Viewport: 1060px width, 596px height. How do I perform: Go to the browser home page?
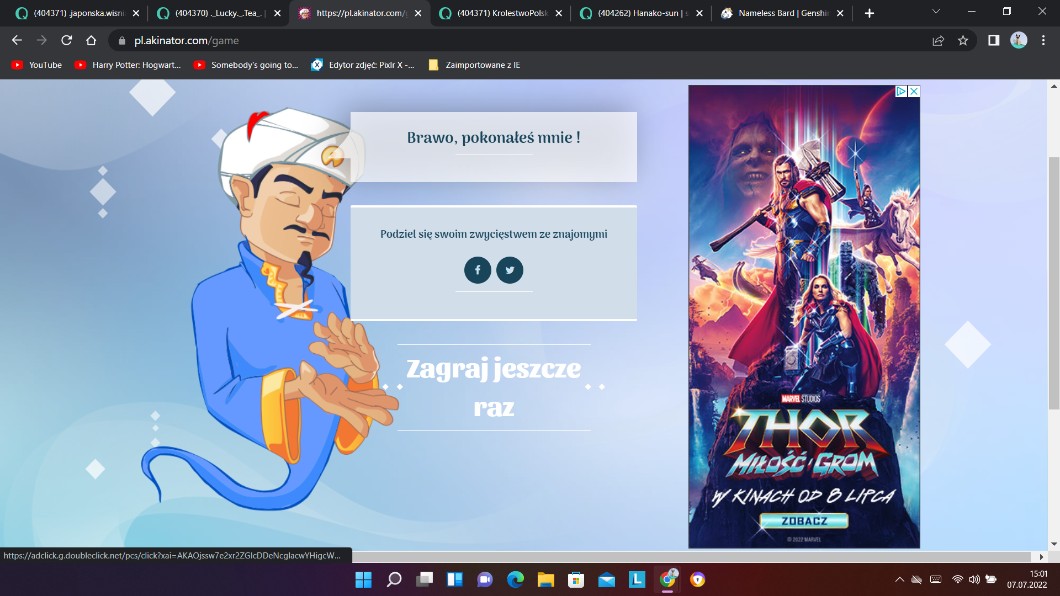[x=91, y=40]
